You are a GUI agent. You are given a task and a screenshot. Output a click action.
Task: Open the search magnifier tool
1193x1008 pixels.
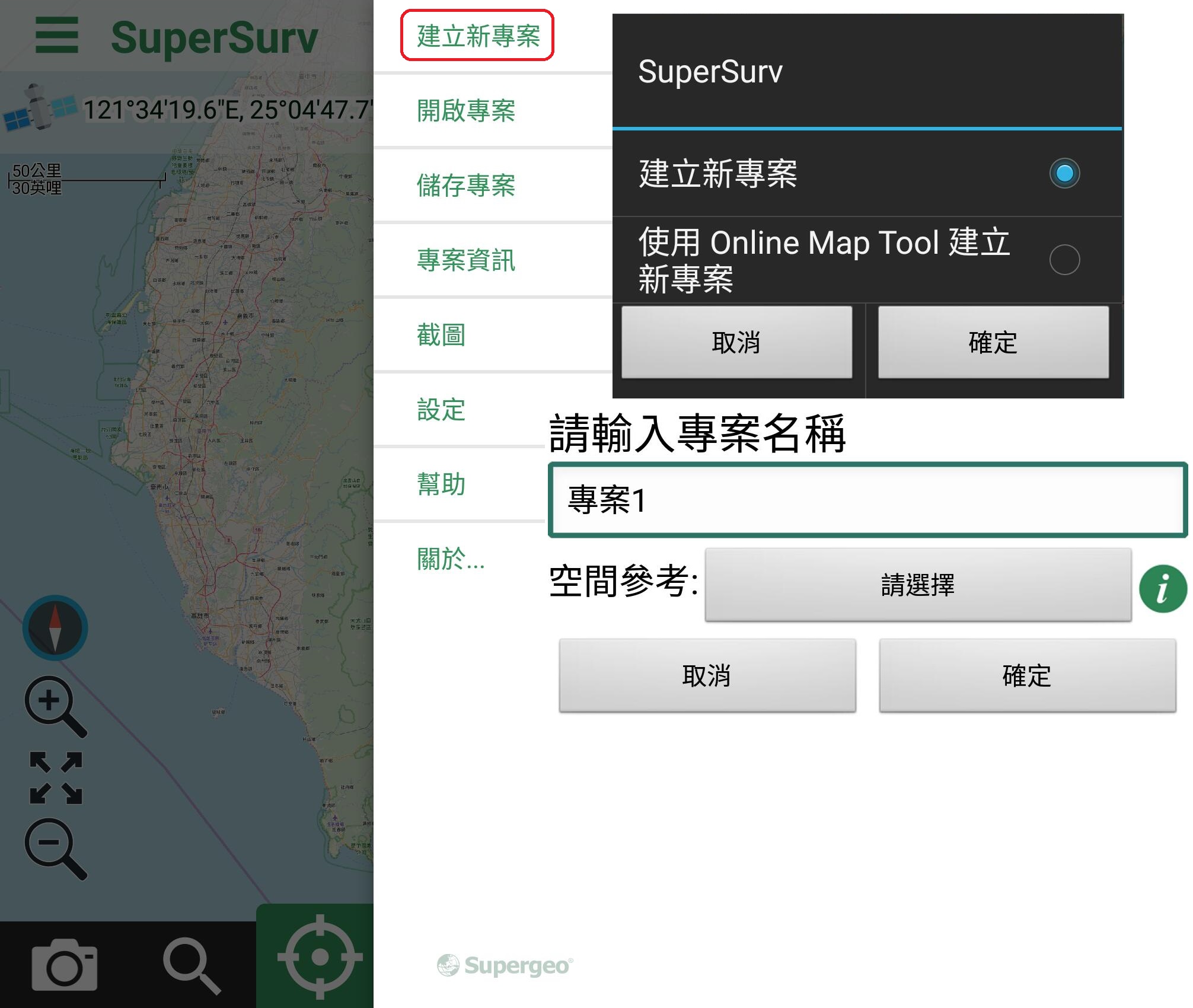pyautogui.click(x=191, y=965)
